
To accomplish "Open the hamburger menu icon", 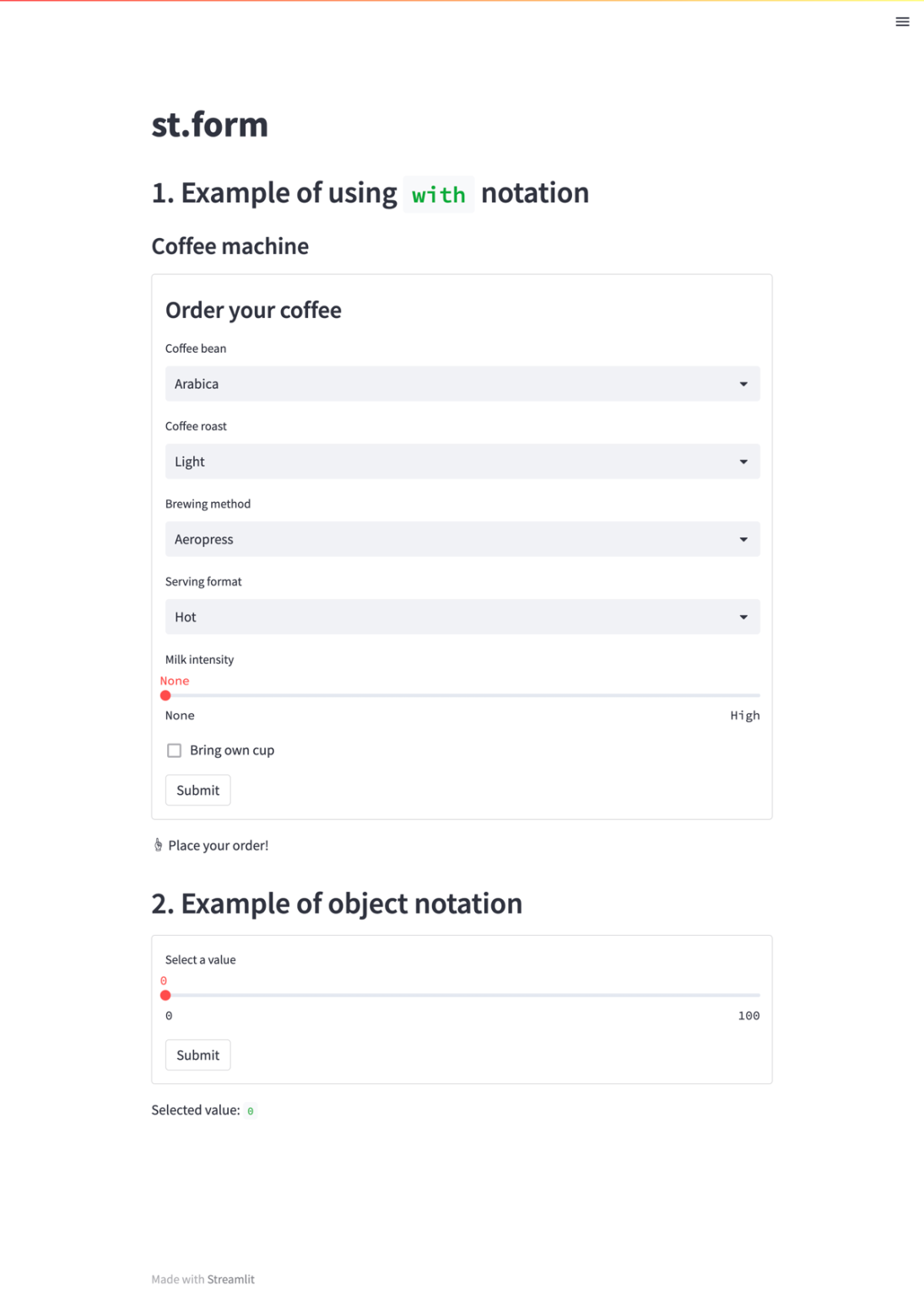I will 902,22.
